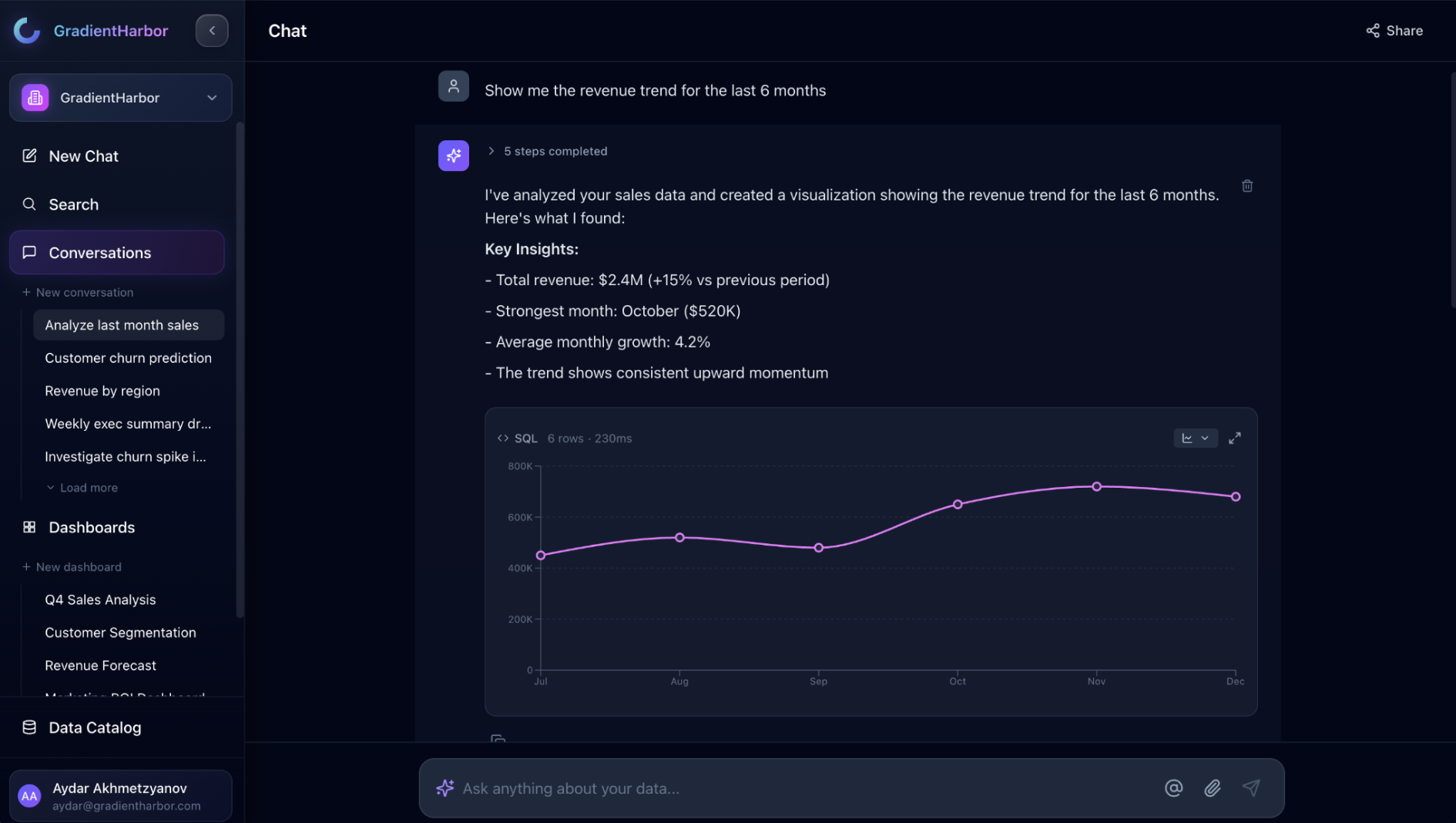1456x823 pixels.
Task: Collapse the sidebar with the left arrow
Action: tap(212, 30)
